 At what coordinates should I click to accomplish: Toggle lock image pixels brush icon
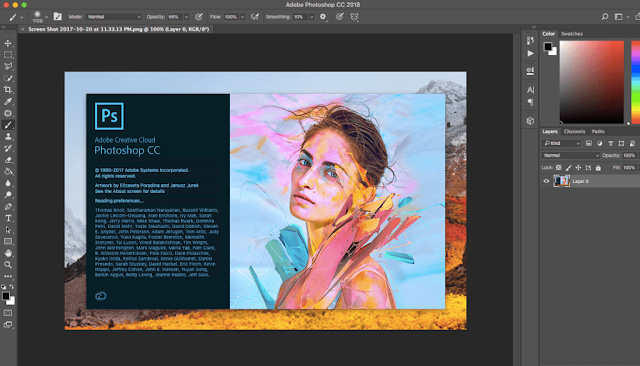pyautogui.click(x=569, y=168)
